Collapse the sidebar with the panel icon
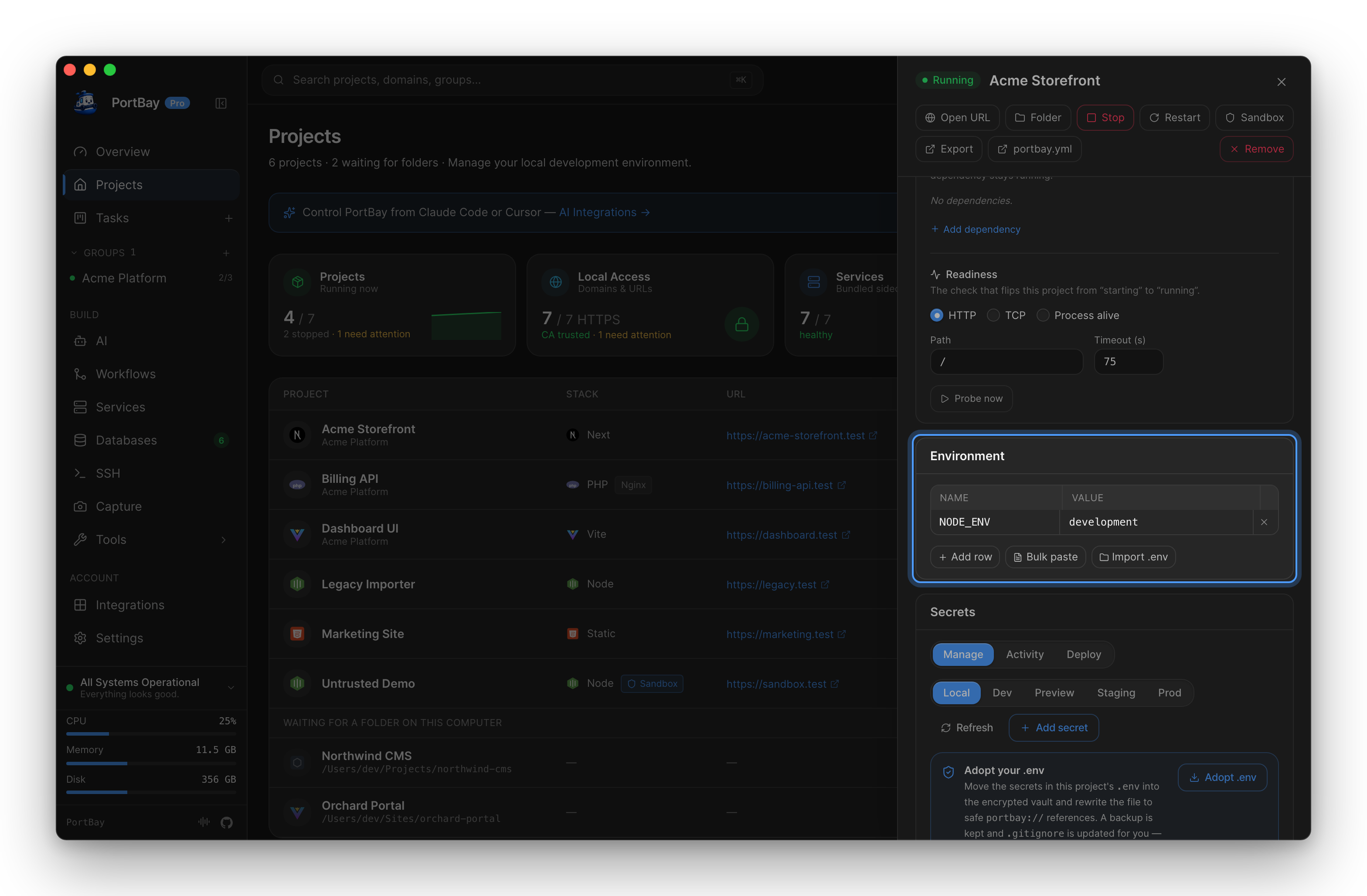Viewport: 1367px width, 896px height. tap(221, 103)
